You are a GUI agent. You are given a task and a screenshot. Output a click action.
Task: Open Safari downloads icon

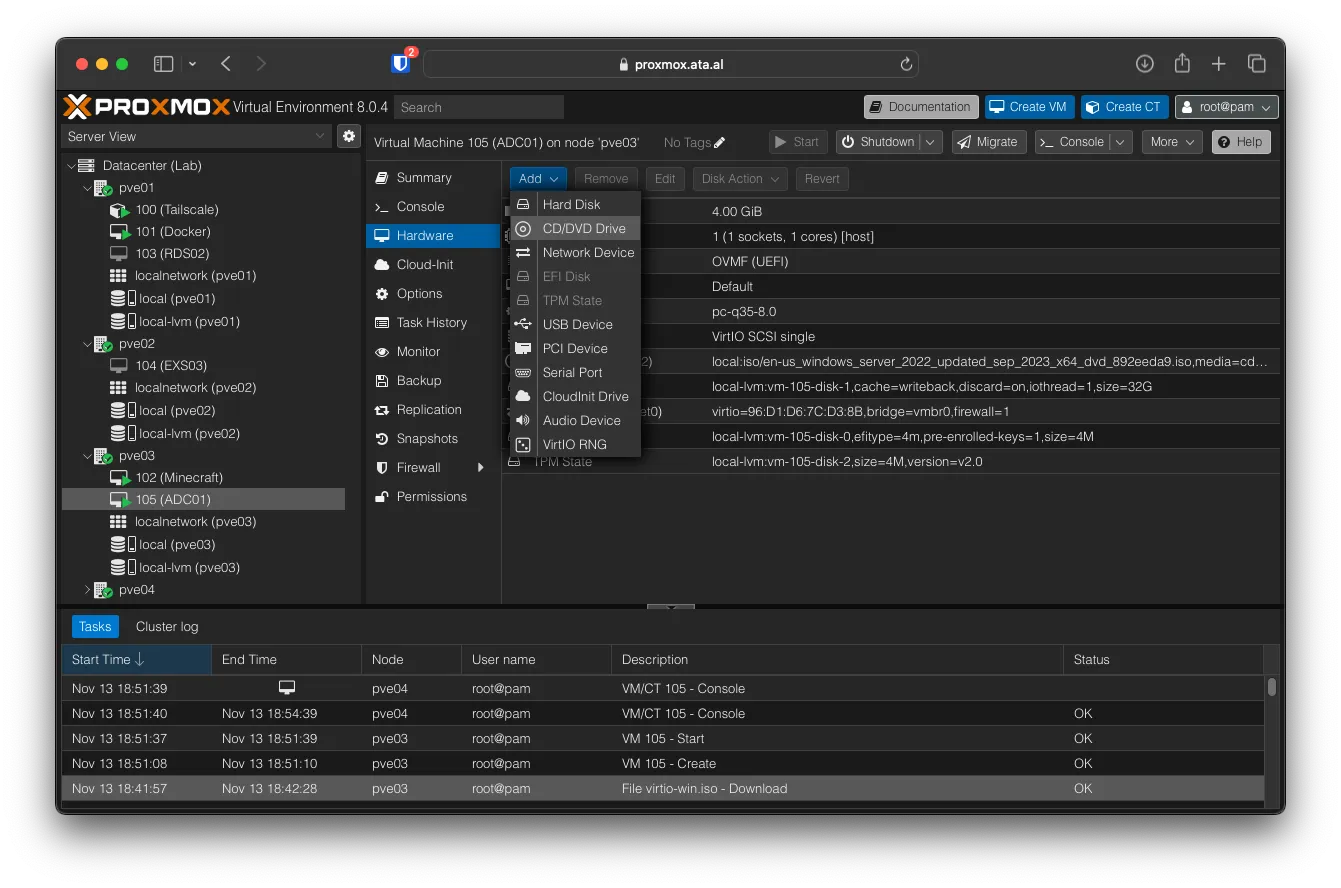pyautogui.click(x=1145, y=64)
